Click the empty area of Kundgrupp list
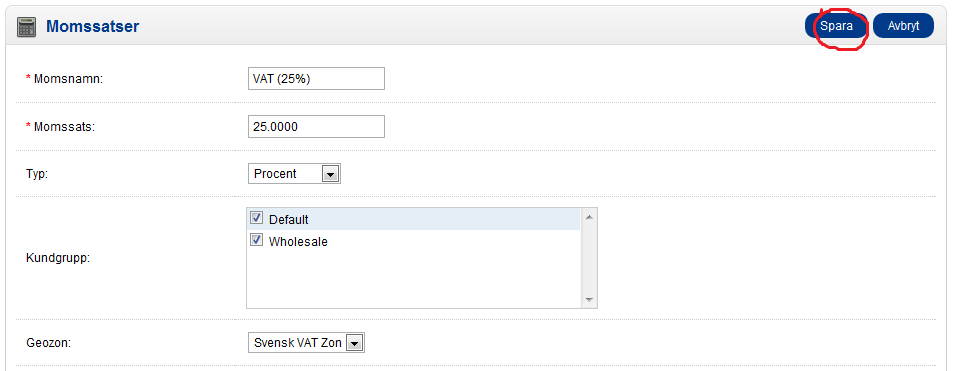 point(414,280)
